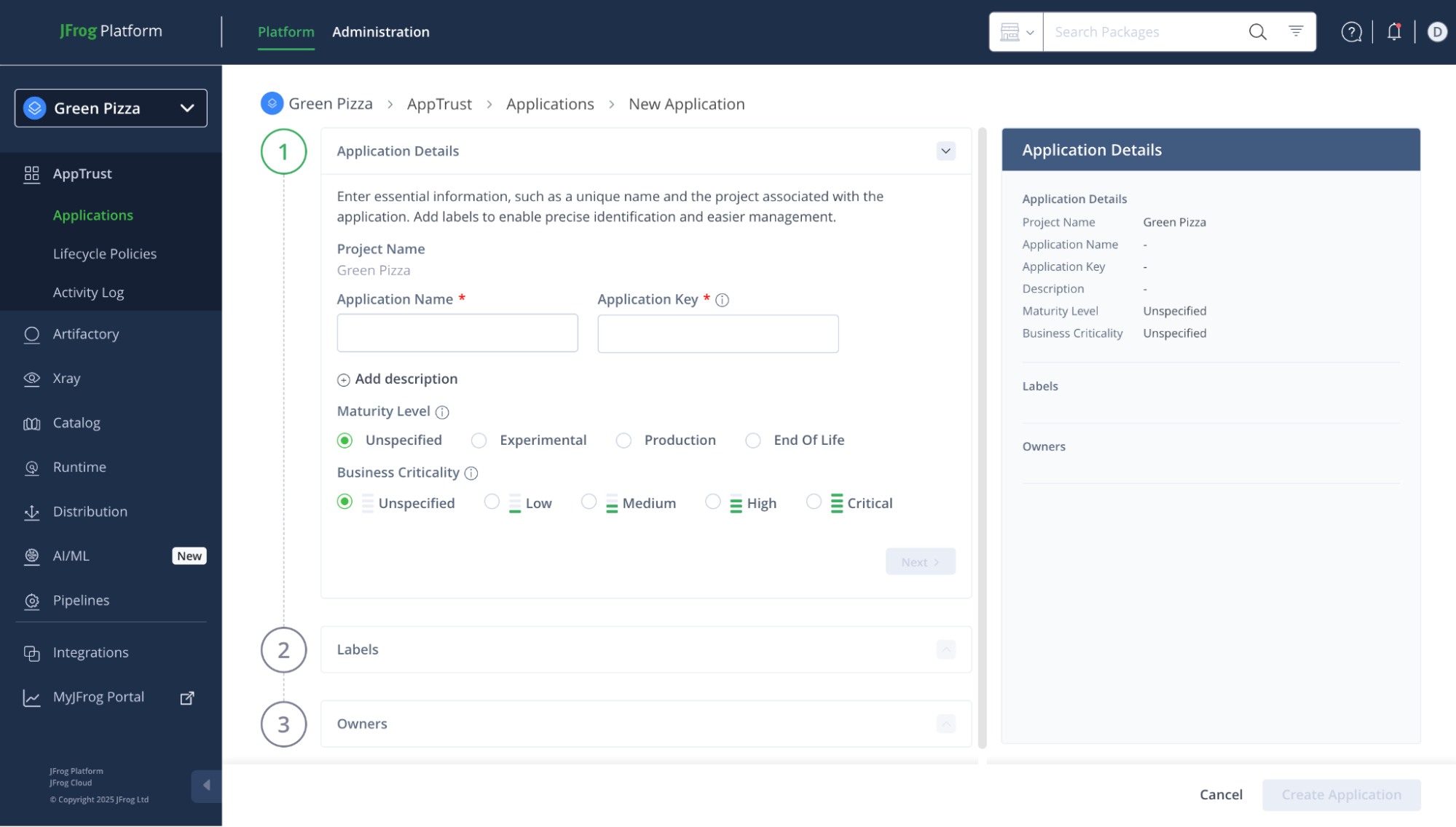
Task: Expand the Labels section
Action: pos(945,649)
